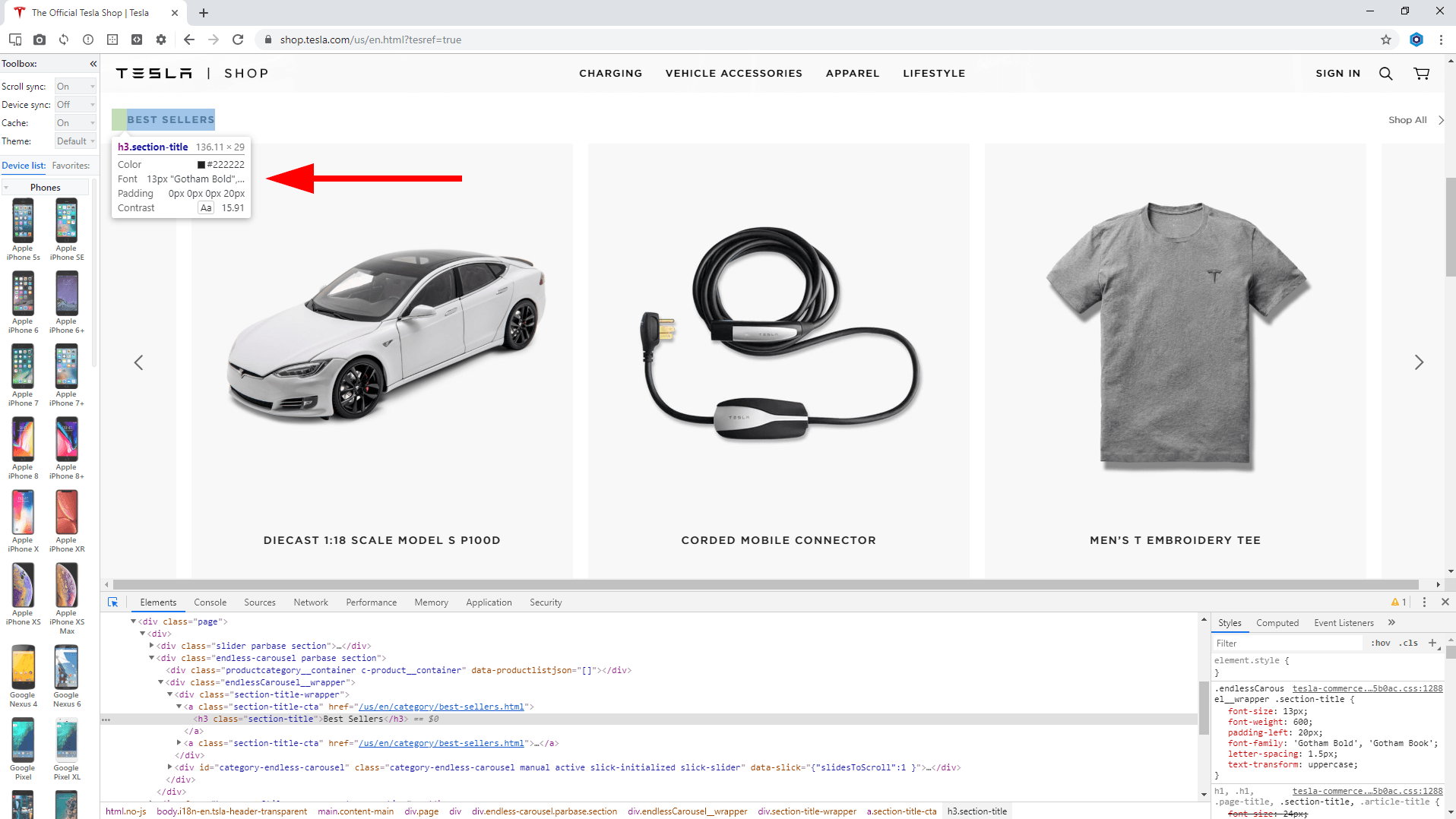Expand the slider parbase section div node

click(x=151, y=646)
